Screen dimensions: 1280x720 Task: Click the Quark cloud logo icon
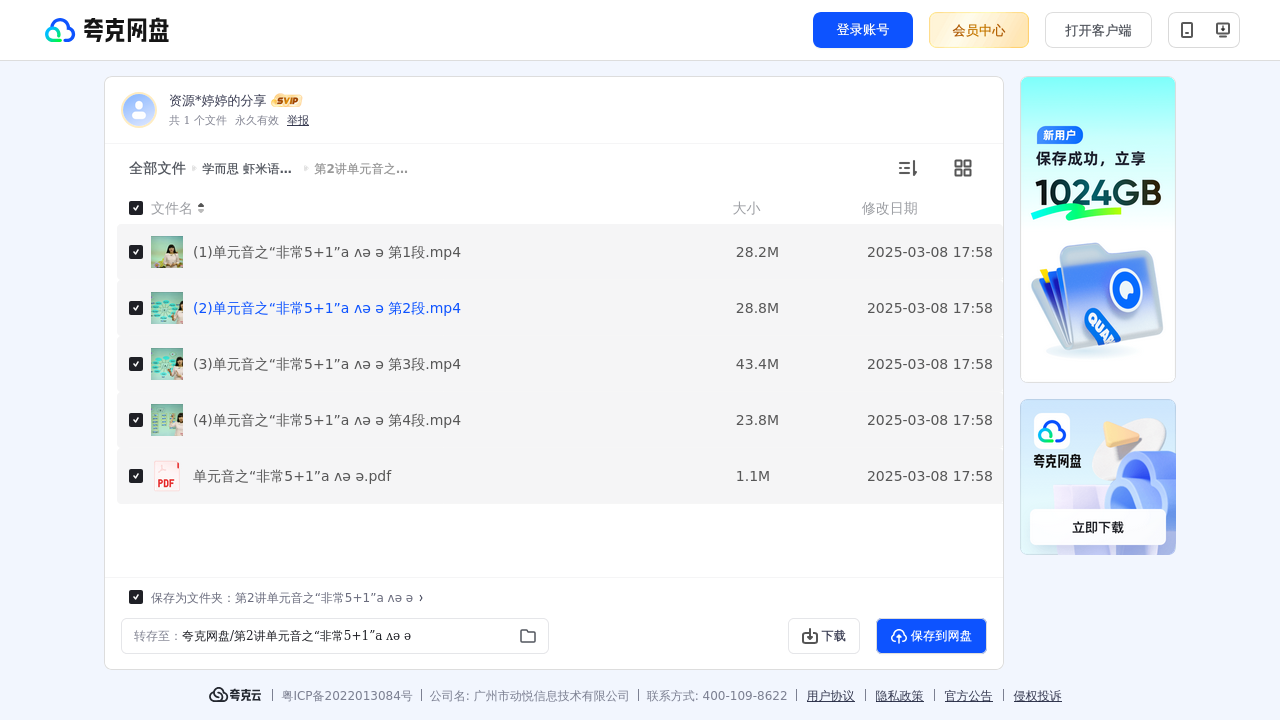pyautogui.click(x=60, y=30)
